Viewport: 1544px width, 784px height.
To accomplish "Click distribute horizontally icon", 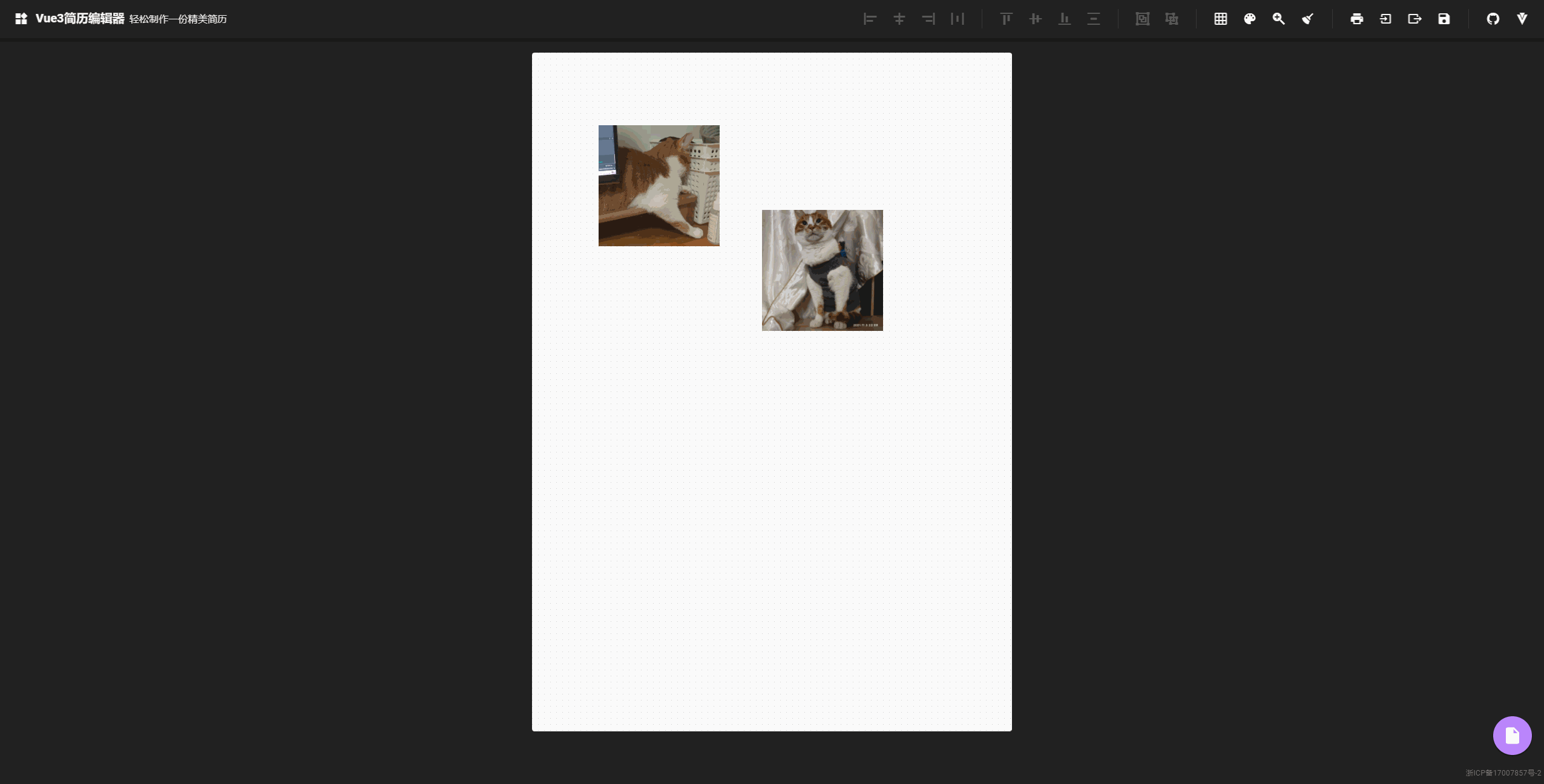I will click(x=958, y=19).
